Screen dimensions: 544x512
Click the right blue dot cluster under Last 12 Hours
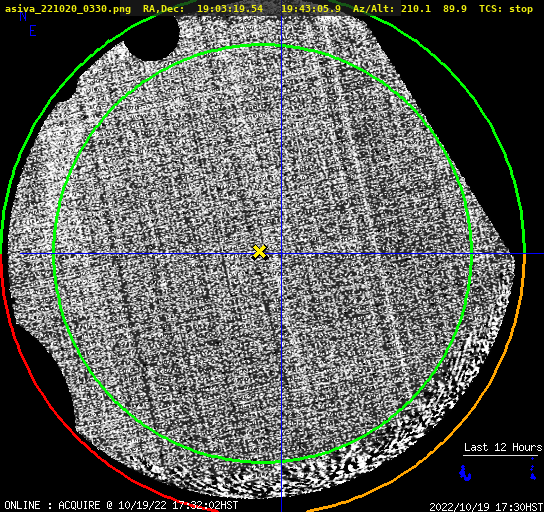pyautogui.click(x=533, y=469)
